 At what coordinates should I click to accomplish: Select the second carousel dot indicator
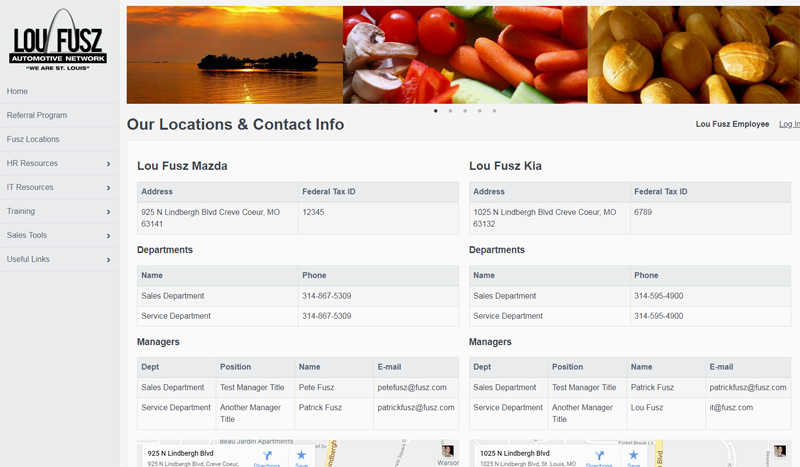click(x=451, y=111)
